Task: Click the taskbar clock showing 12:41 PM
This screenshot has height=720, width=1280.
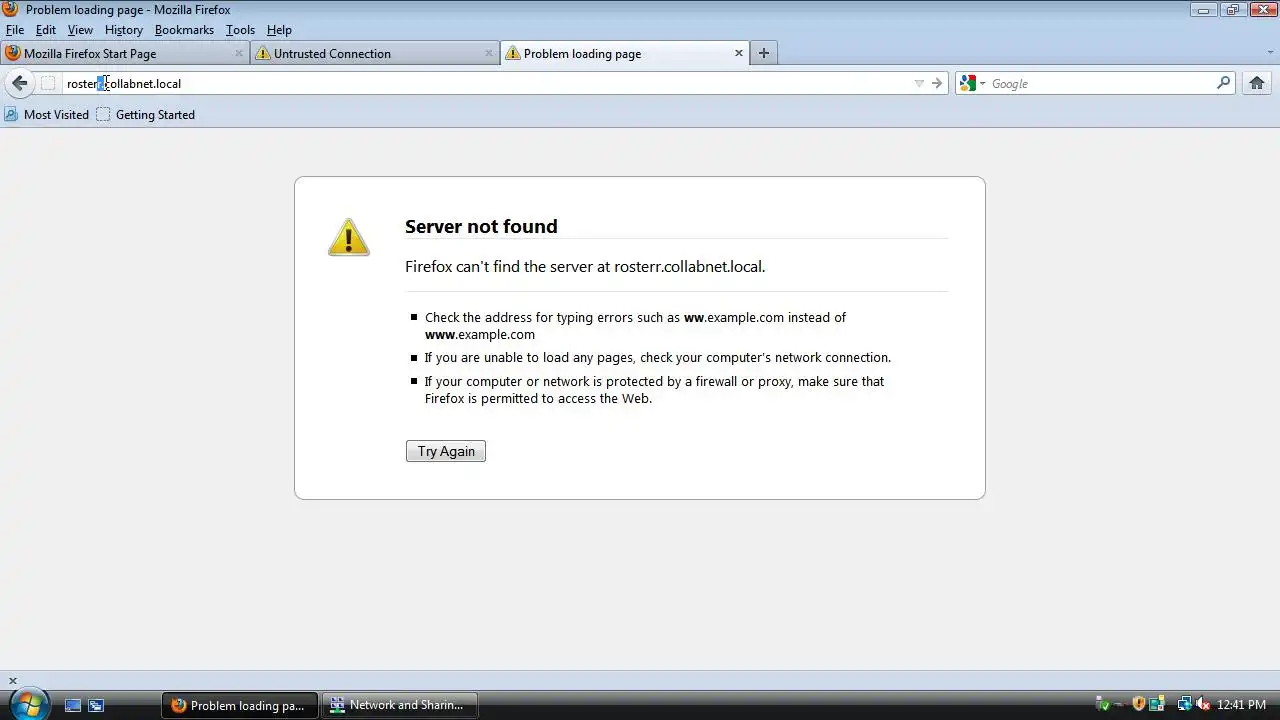Action: point(1241,705)
